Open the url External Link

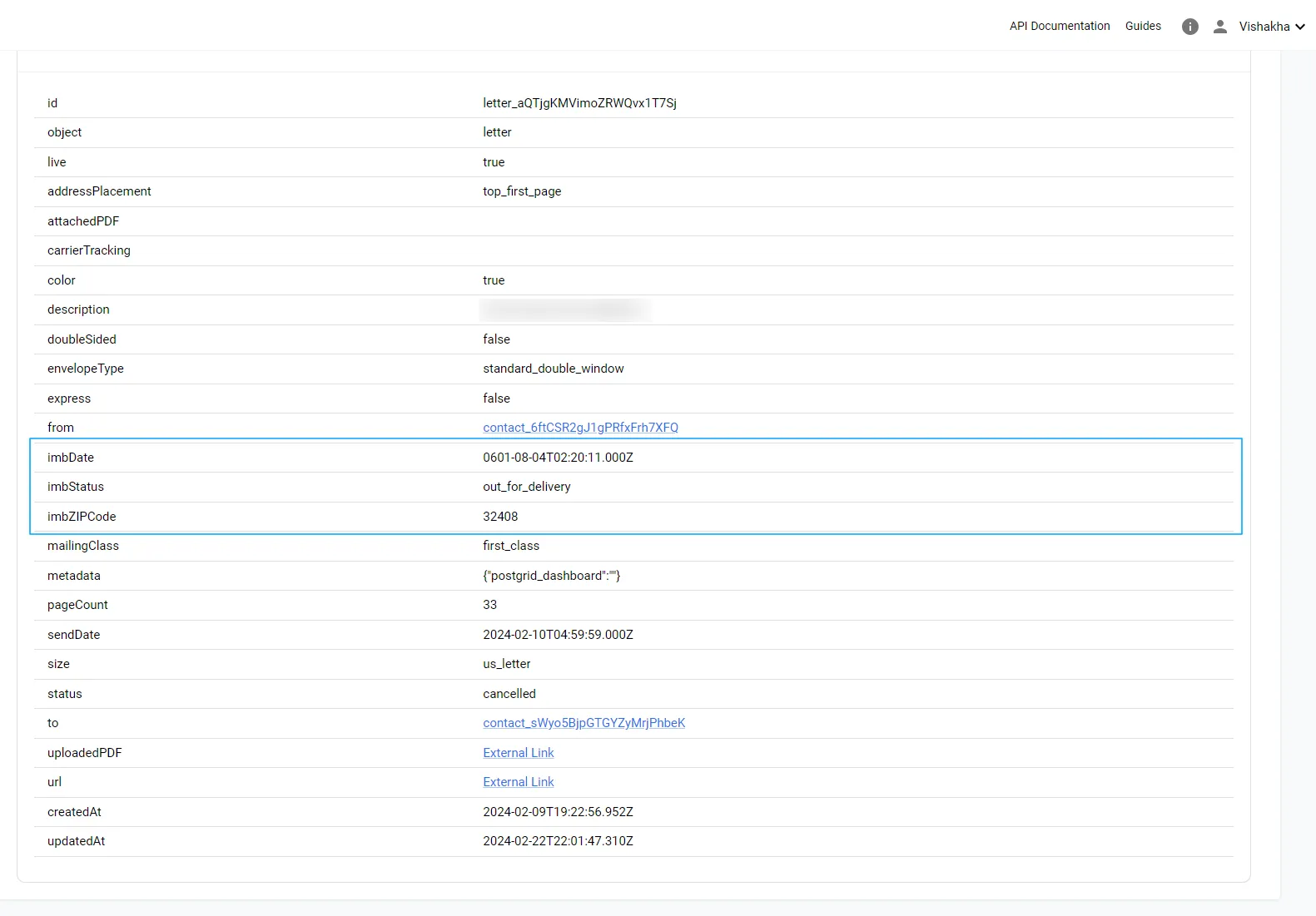pyautogui.click(x=518, y=782)
